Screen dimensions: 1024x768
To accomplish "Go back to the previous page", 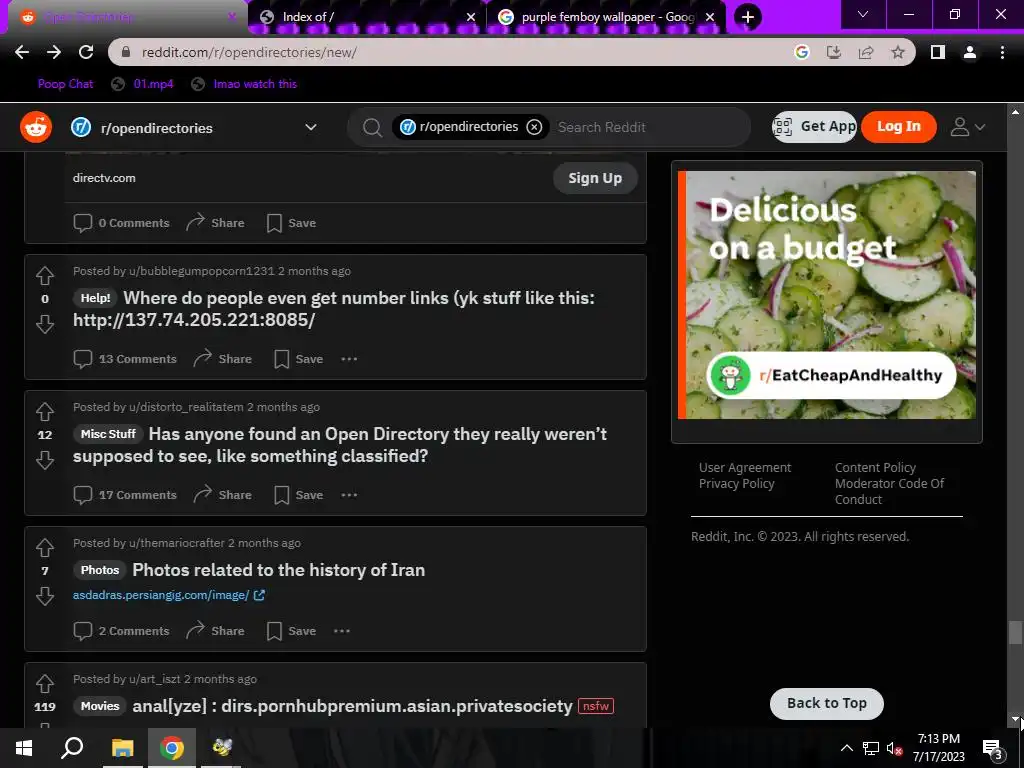I will pos(22,52).
